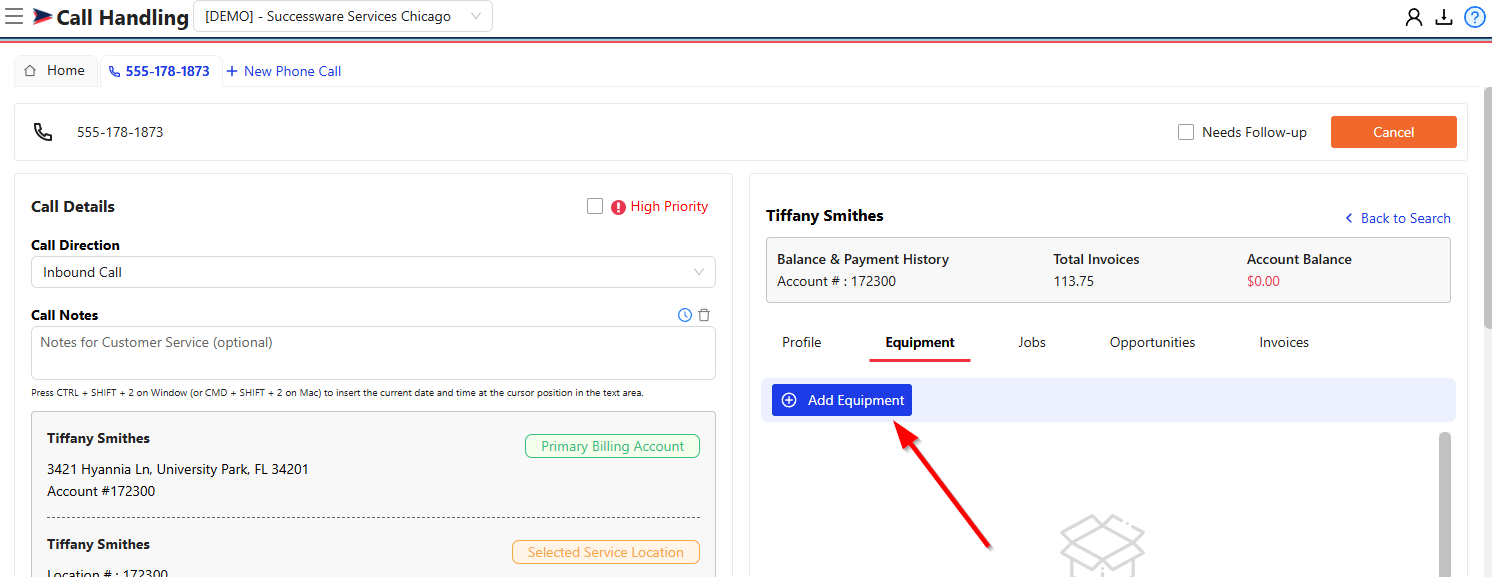This screenshot has height=587, width=1492.
Task: Check the Needs Follow-up box
Action: pyautogui.click(x=1186, y=132)
